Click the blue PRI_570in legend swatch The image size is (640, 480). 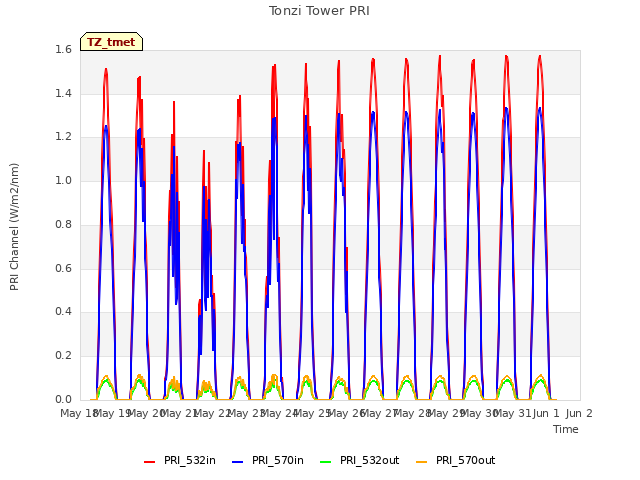[x=238, y=462]
